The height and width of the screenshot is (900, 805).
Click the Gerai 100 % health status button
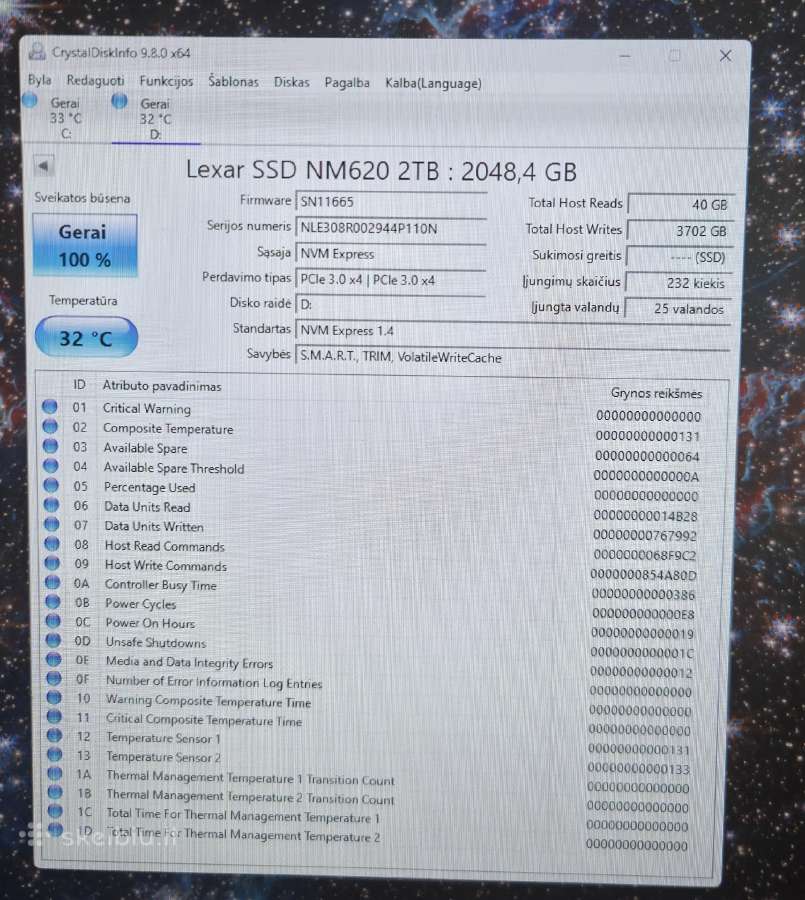point(85,246)
